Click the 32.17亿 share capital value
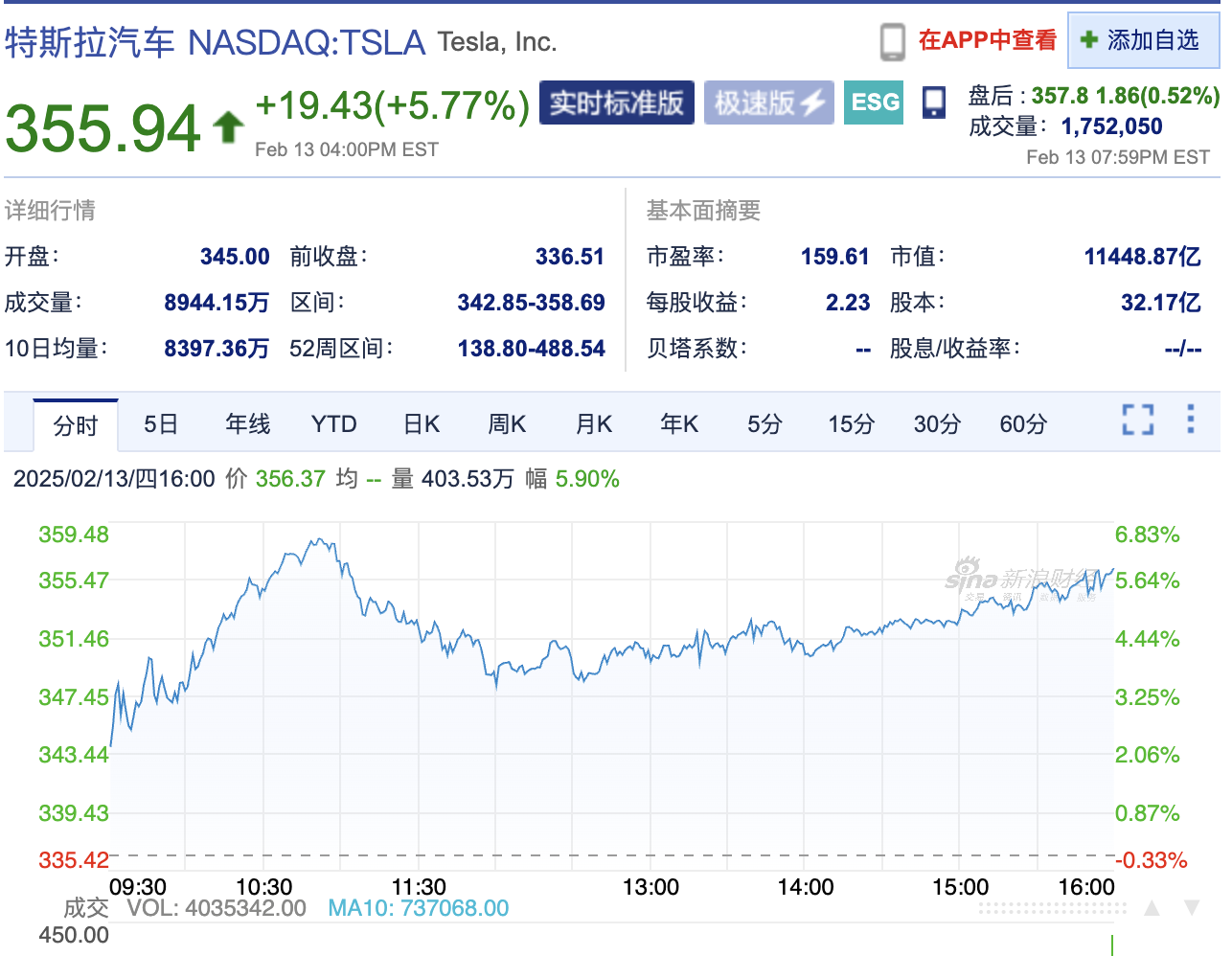 click(1161, 303)
